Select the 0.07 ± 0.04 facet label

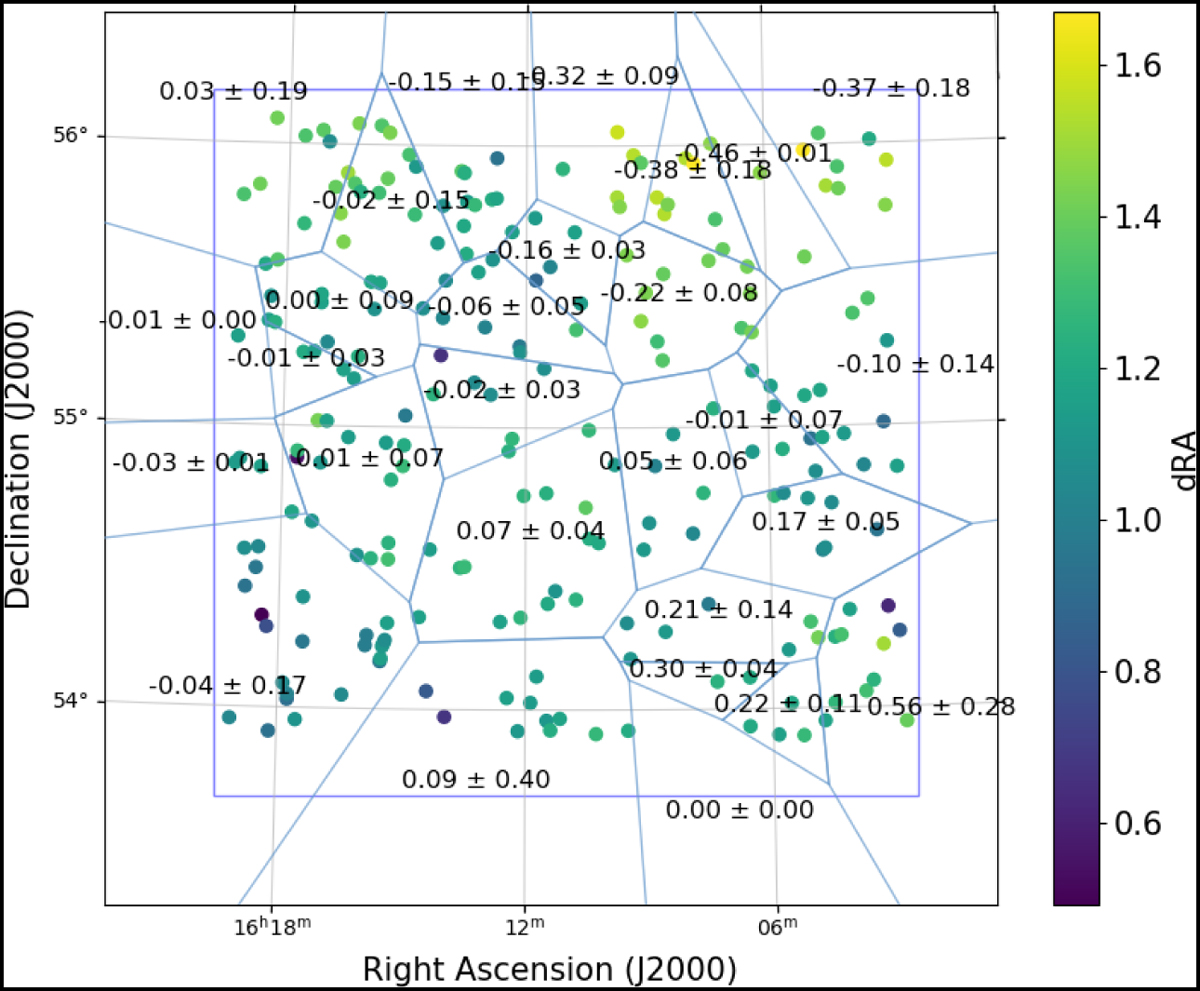click(530, 530)
